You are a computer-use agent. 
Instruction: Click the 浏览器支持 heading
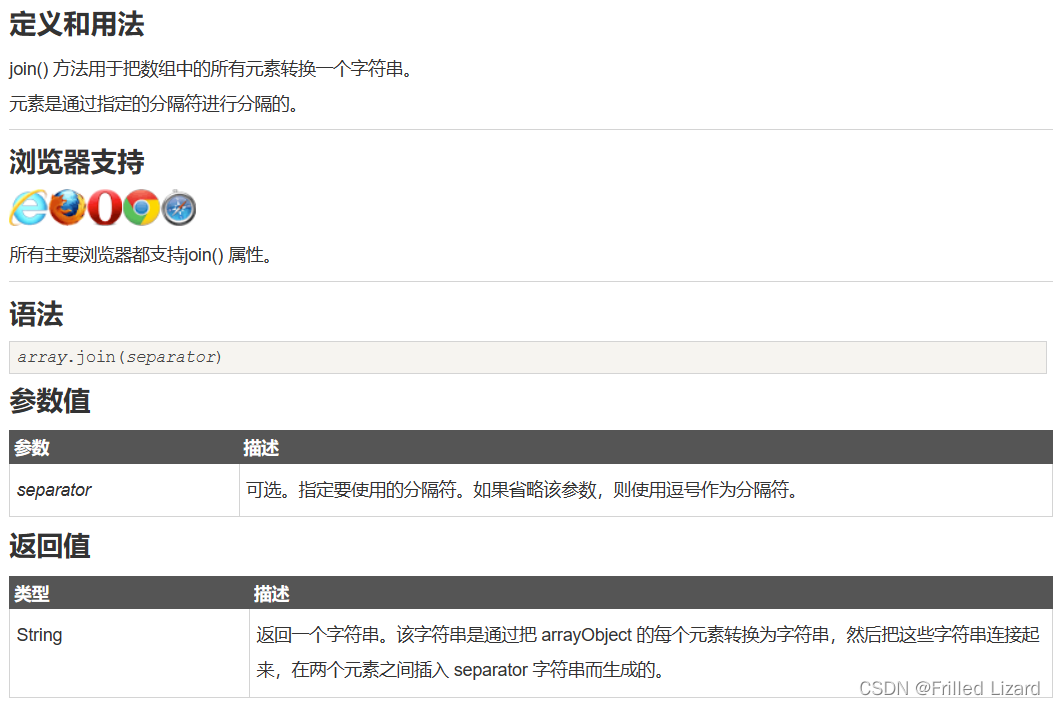pos(77,162)
